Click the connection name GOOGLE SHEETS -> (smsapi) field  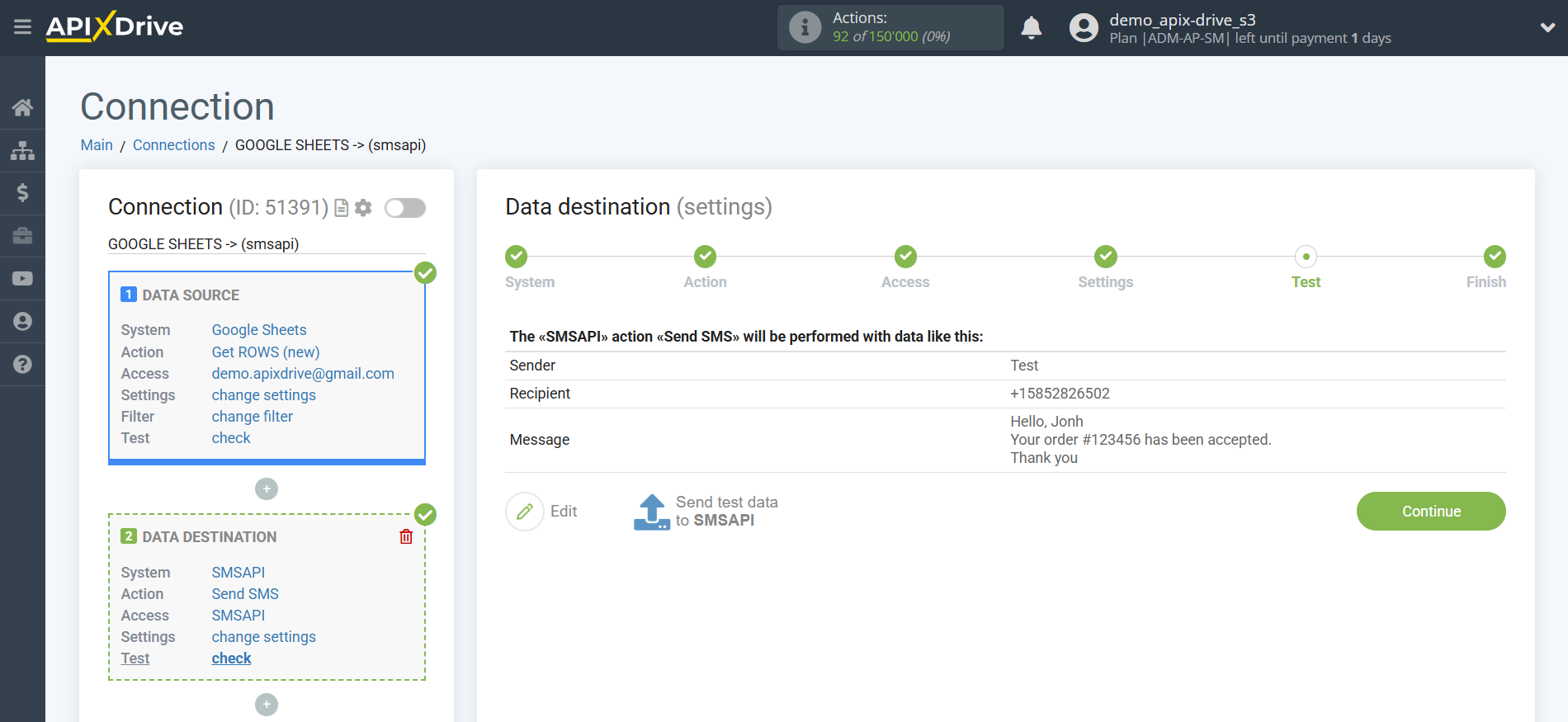click(x=267, y=244)
